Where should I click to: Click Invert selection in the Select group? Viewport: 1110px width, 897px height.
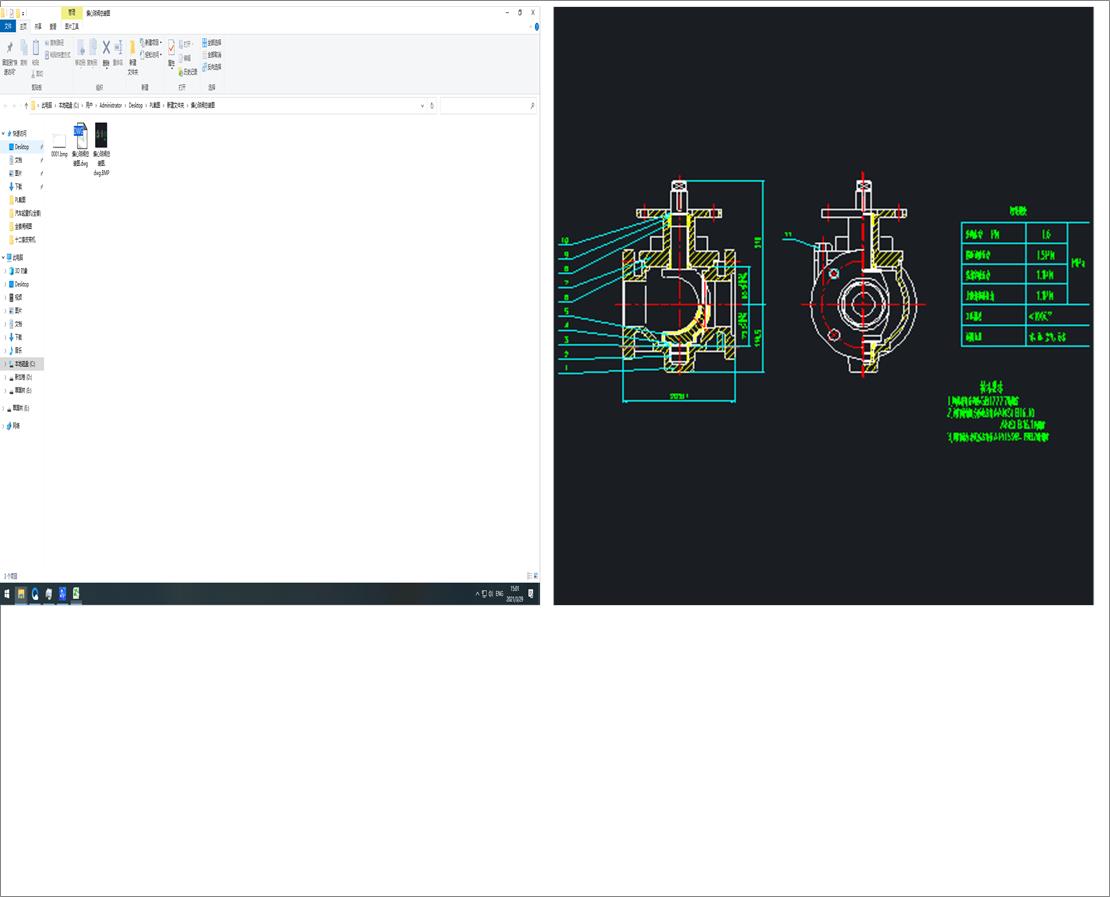pos(212,67)
